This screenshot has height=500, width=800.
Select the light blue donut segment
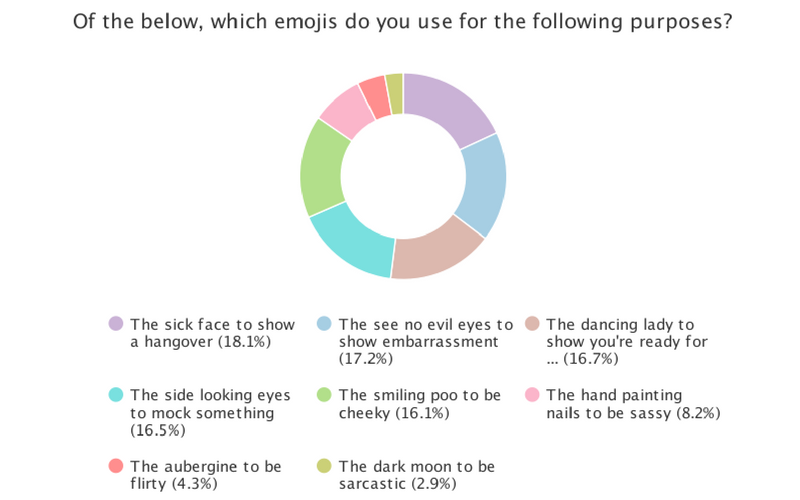(x=485, y=184)
